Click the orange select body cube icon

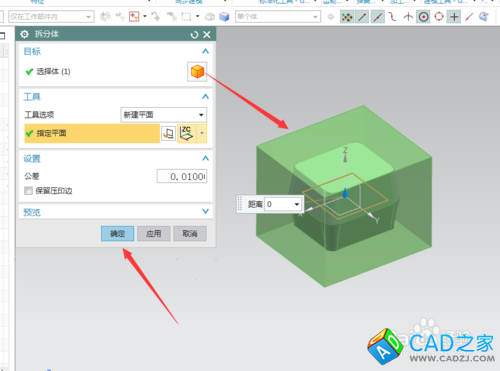click(197, 71)
